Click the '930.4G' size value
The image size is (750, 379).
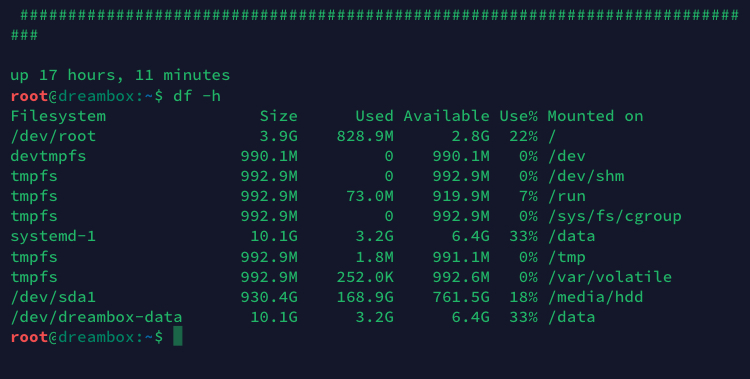[x=269, y=297]
